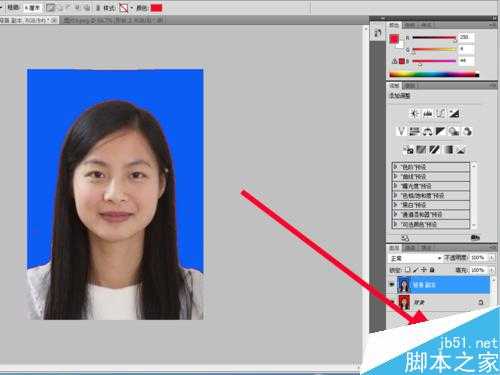Click the clip-to-layer icon at the adjustments panel bottom right
Image resolution: width=500 pixels, height=375 pixels.
[x=475, y=238]
